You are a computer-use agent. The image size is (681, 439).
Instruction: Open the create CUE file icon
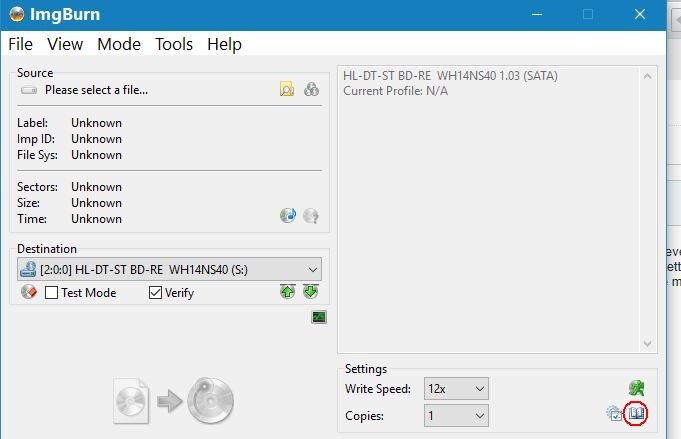click(x=311, y=89)
